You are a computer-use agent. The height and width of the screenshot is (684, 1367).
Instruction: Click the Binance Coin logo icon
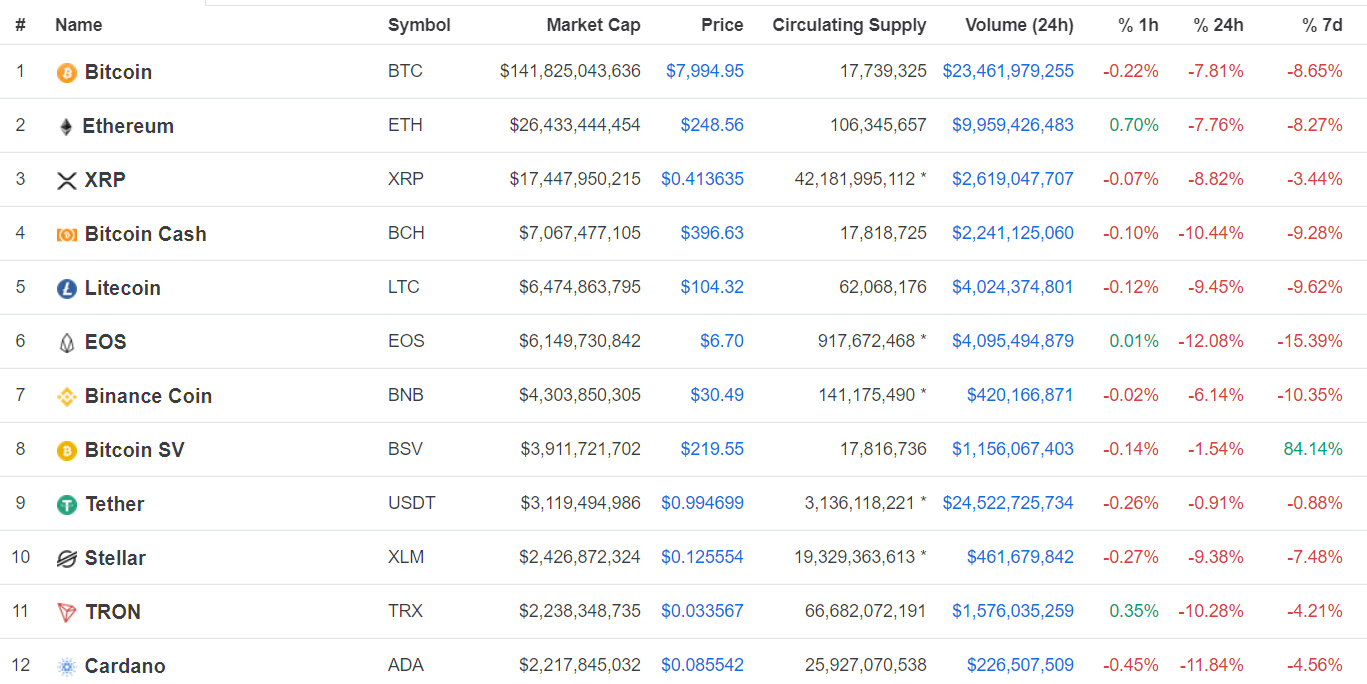coord(67,397)
